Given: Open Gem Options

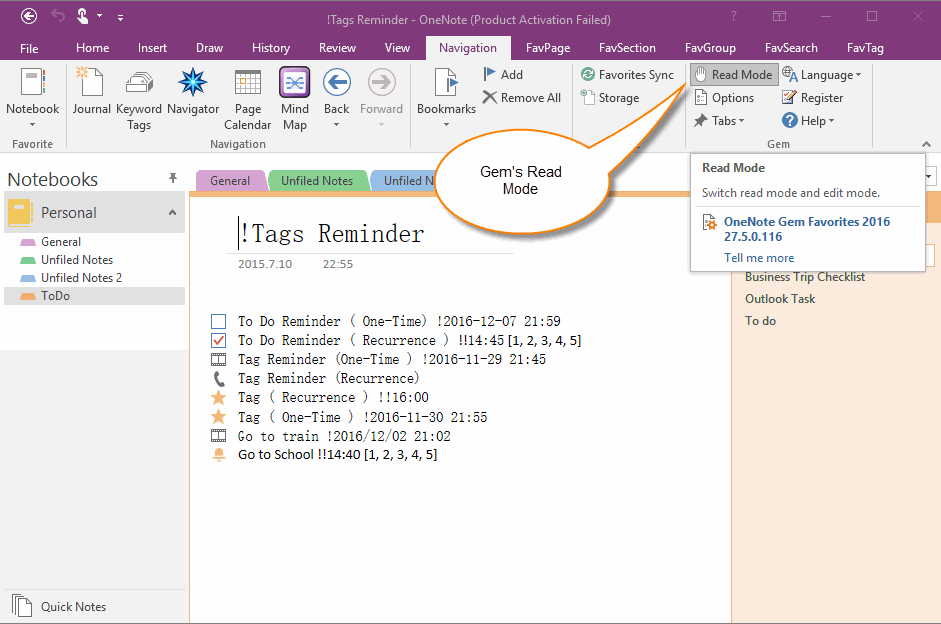Looking at the screenshot, I should coord(724,97).
